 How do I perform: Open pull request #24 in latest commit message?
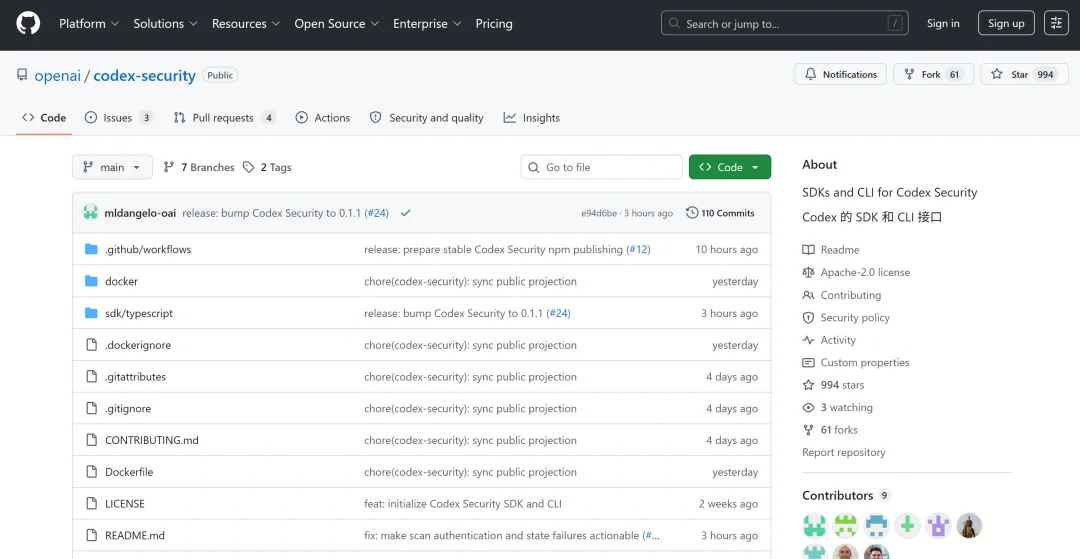(x=377, y=213)
